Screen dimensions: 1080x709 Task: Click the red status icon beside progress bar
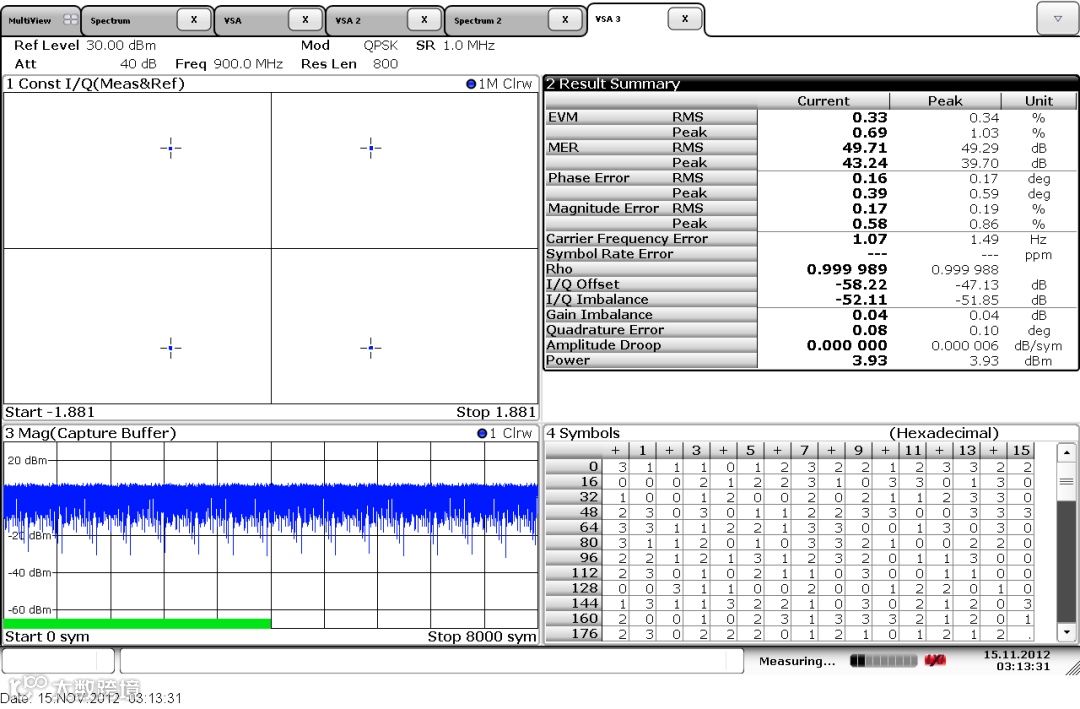[935, 661]
